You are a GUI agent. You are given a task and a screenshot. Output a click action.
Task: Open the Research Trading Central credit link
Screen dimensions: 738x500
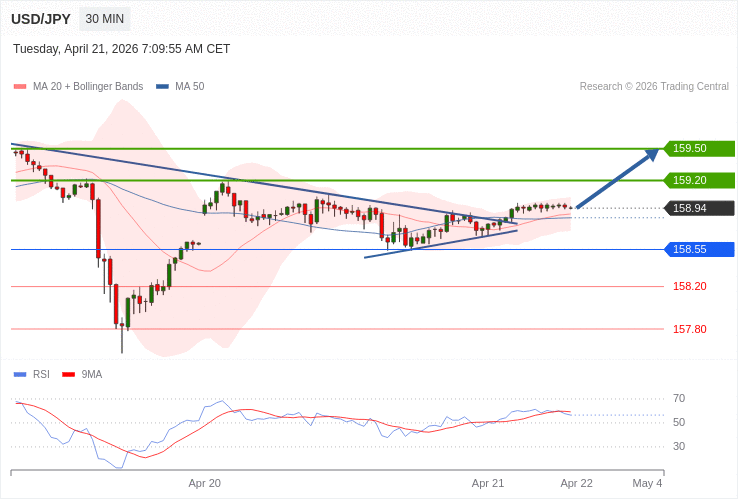(654, 87)
